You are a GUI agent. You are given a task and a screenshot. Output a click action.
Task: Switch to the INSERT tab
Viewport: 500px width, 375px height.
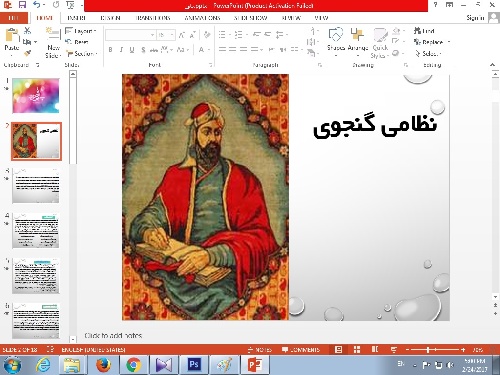click(76, 18)
